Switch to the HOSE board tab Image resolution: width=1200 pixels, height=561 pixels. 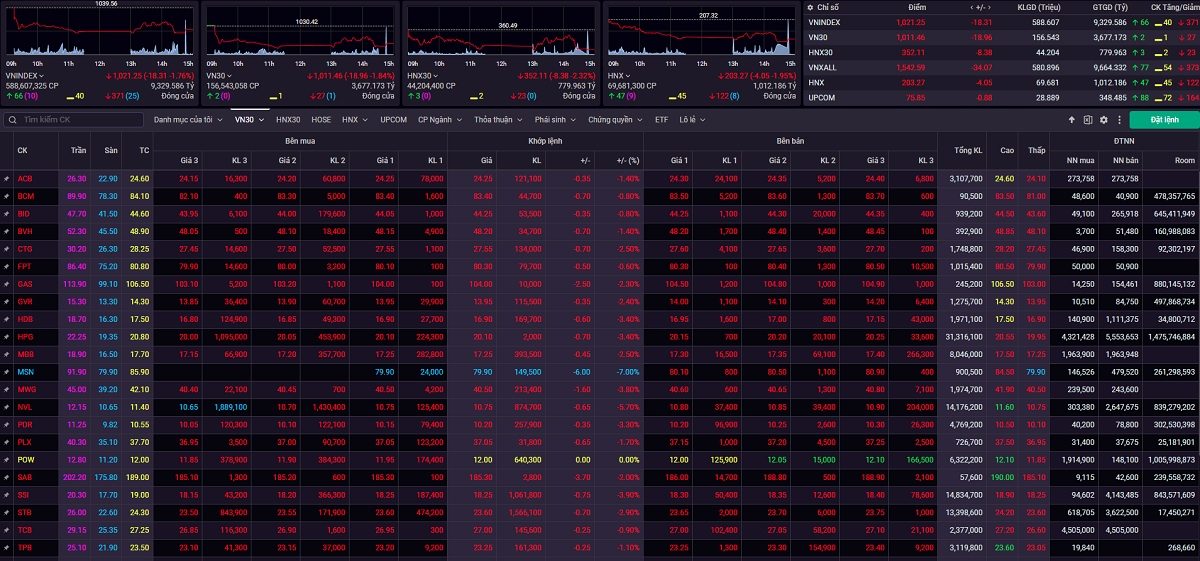(x=321, y=119)
